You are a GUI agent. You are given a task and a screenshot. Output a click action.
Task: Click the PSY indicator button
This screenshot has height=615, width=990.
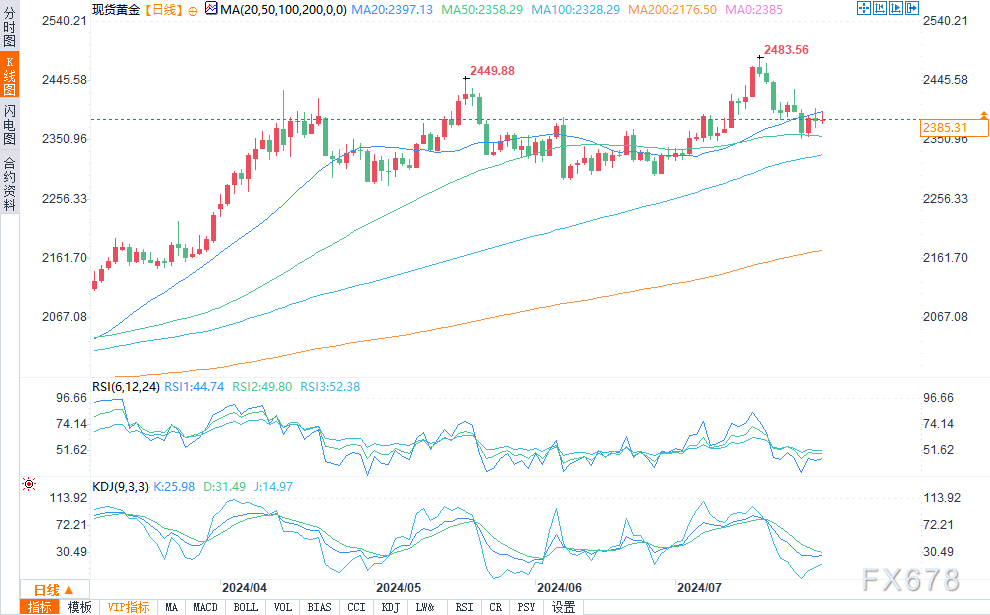[526, 607]
